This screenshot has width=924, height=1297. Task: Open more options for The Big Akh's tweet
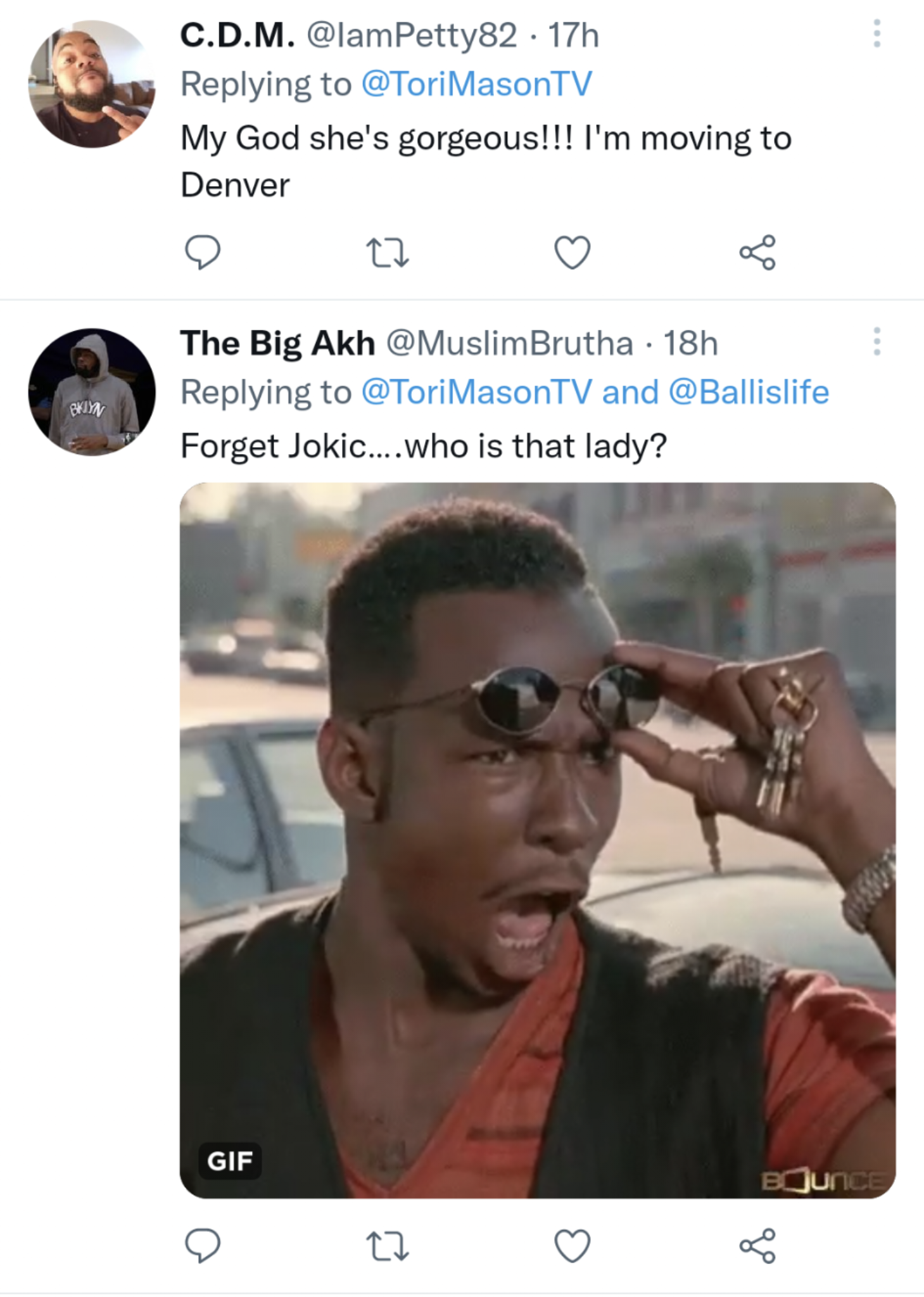pos(877,341)
